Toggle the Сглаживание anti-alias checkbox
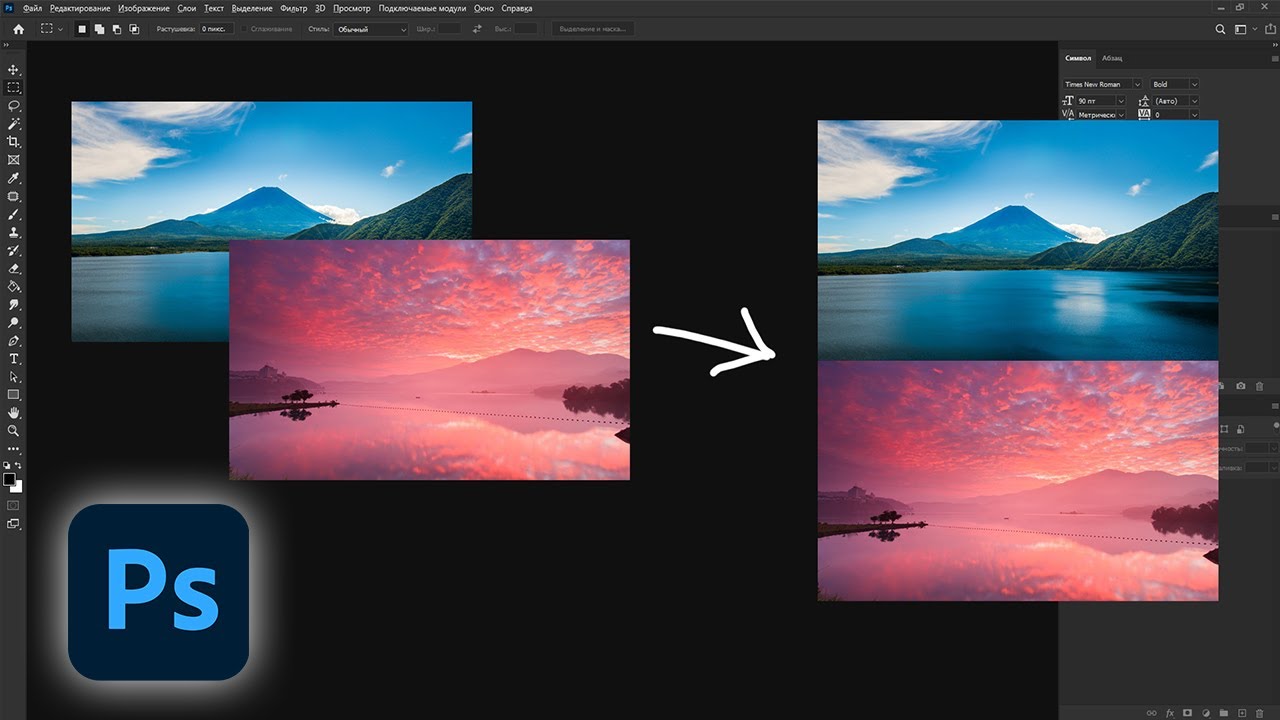The width and height of the screenshot is (1280, 720). point(244,29)
